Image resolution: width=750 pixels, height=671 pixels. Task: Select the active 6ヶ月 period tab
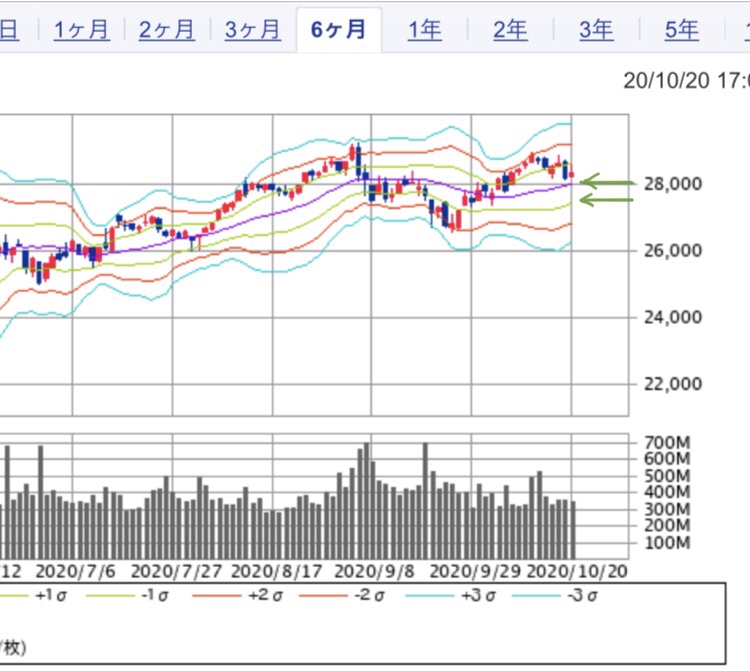339,30
